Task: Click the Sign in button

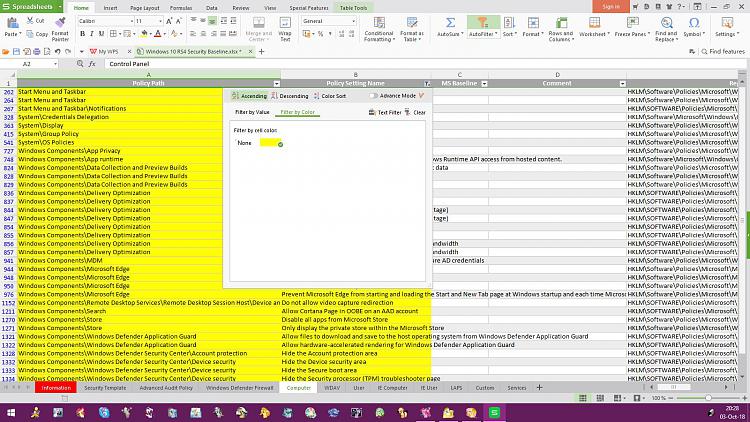Action: click(x=611, y=6)
